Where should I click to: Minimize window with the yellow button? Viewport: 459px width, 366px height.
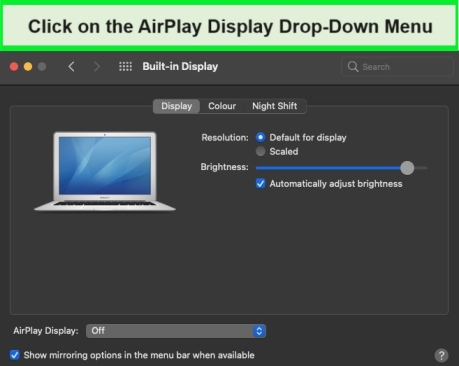(x=28, y=67)
